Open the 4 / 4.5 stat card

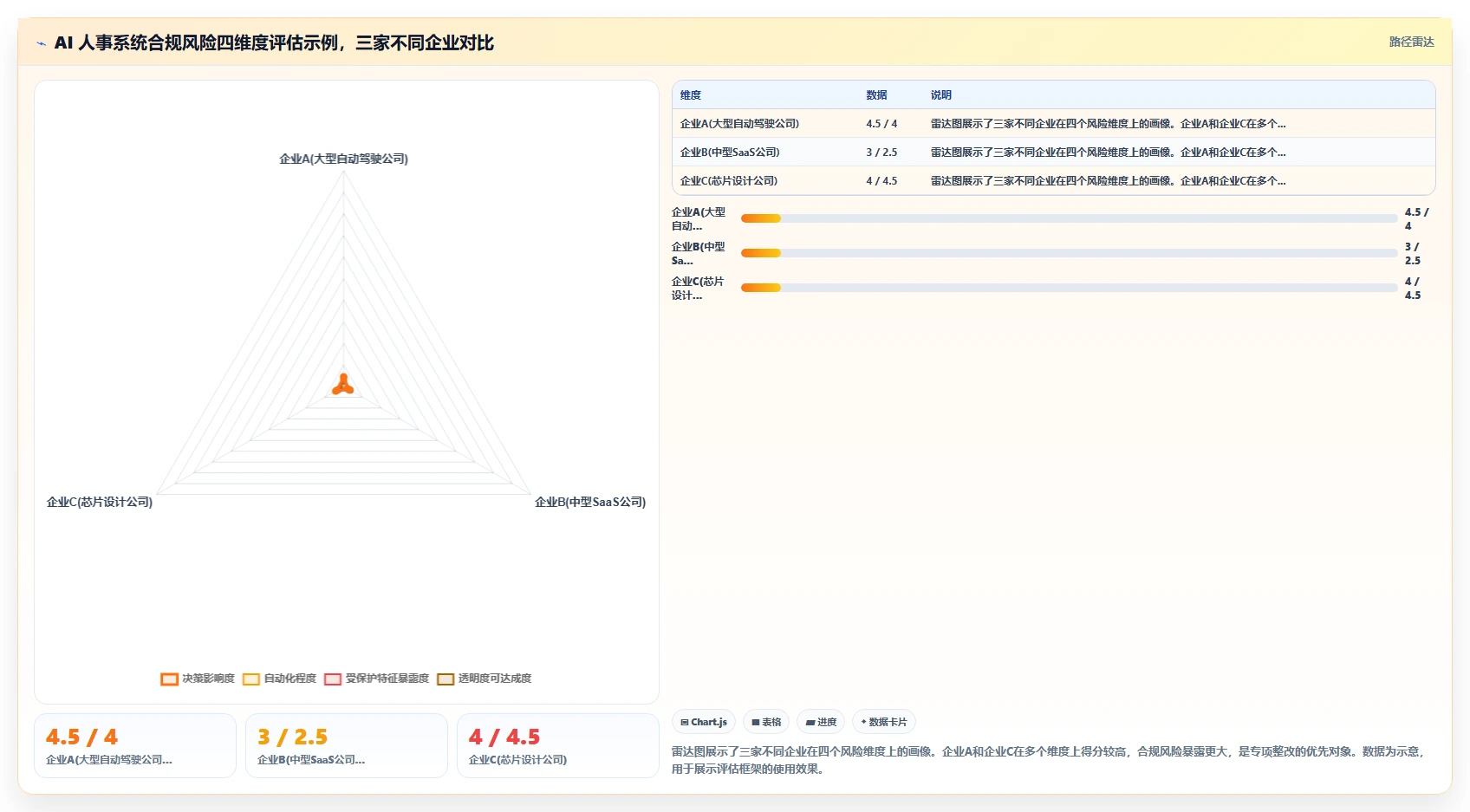(558, 745)
